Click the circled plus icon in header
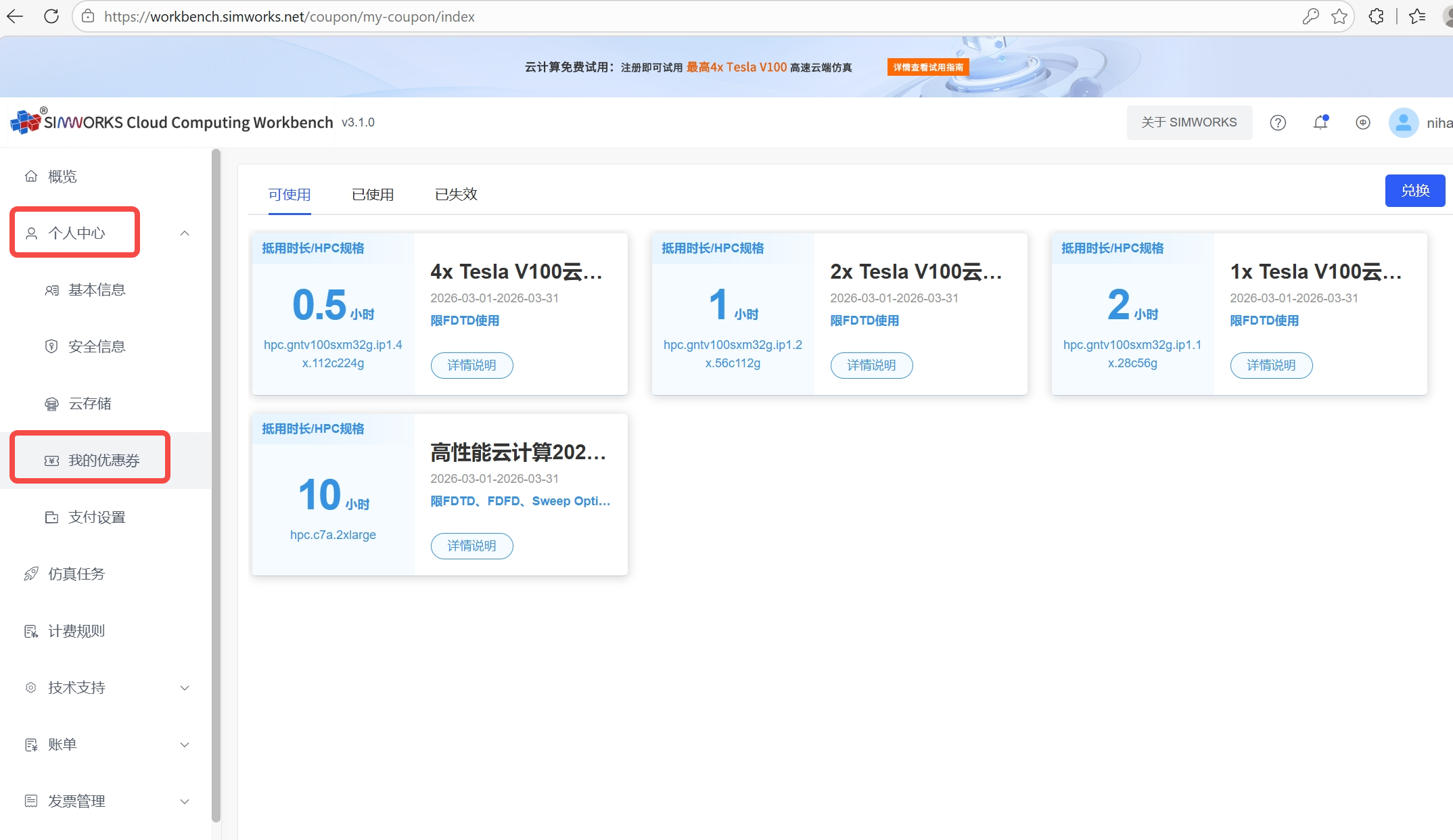The height and width of the screenshot is (840, 1453). click(x=1363, y=122)
